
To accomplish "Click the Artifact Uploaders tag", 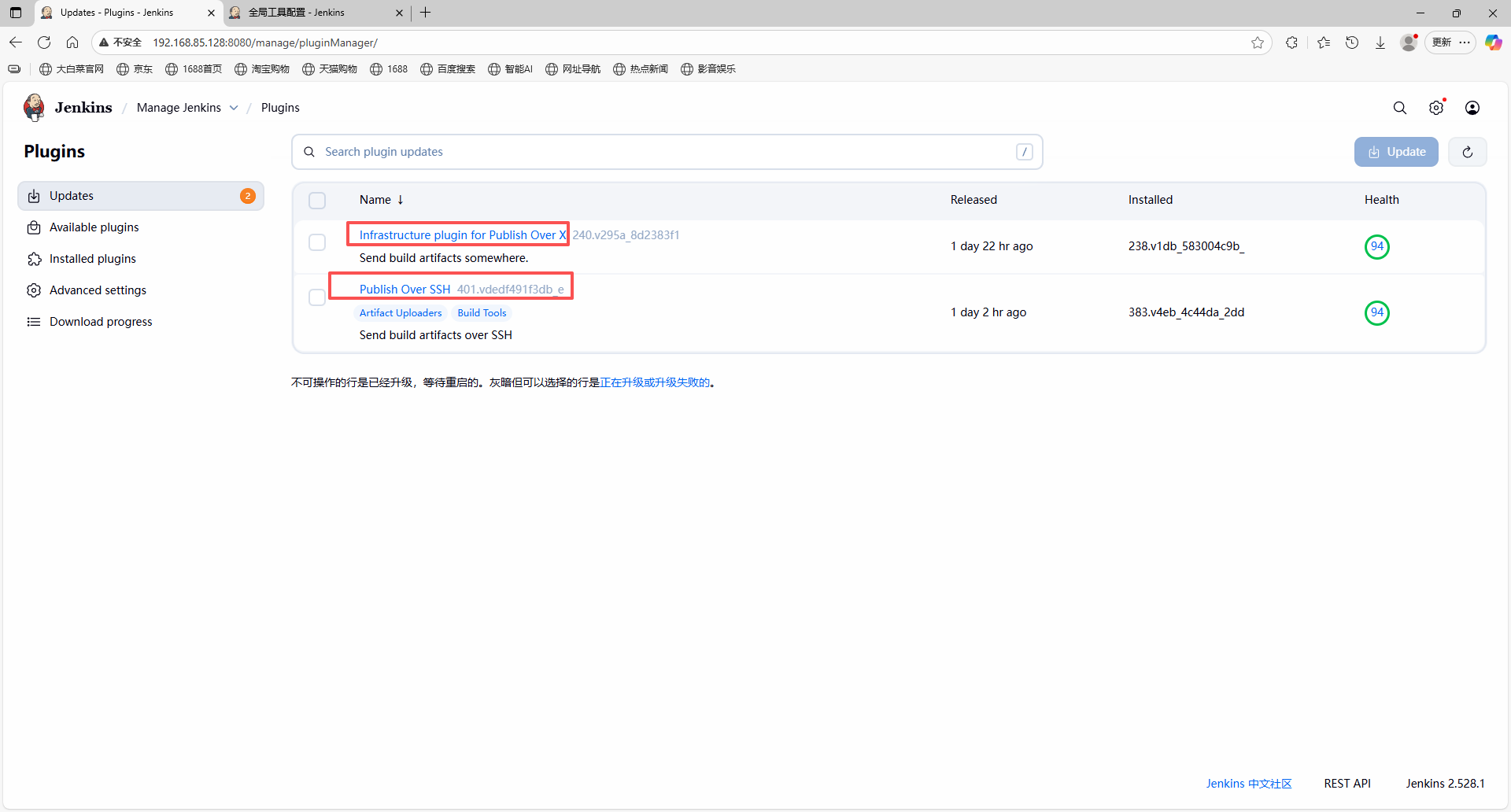I will click(401, 313).
